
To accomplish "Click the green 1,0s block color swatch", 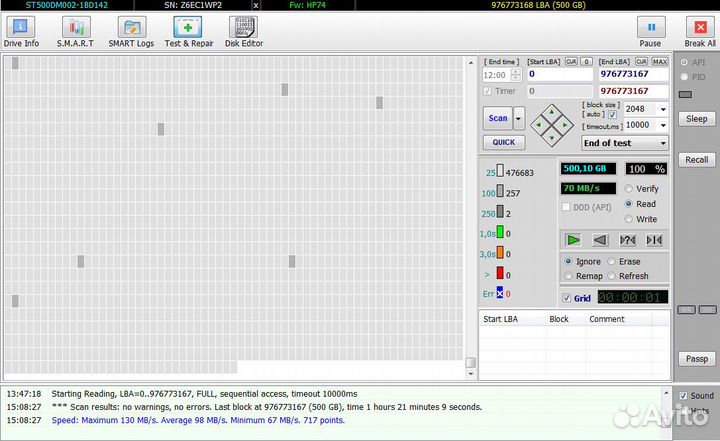I will pyautogui.click(x=500, y=233).
